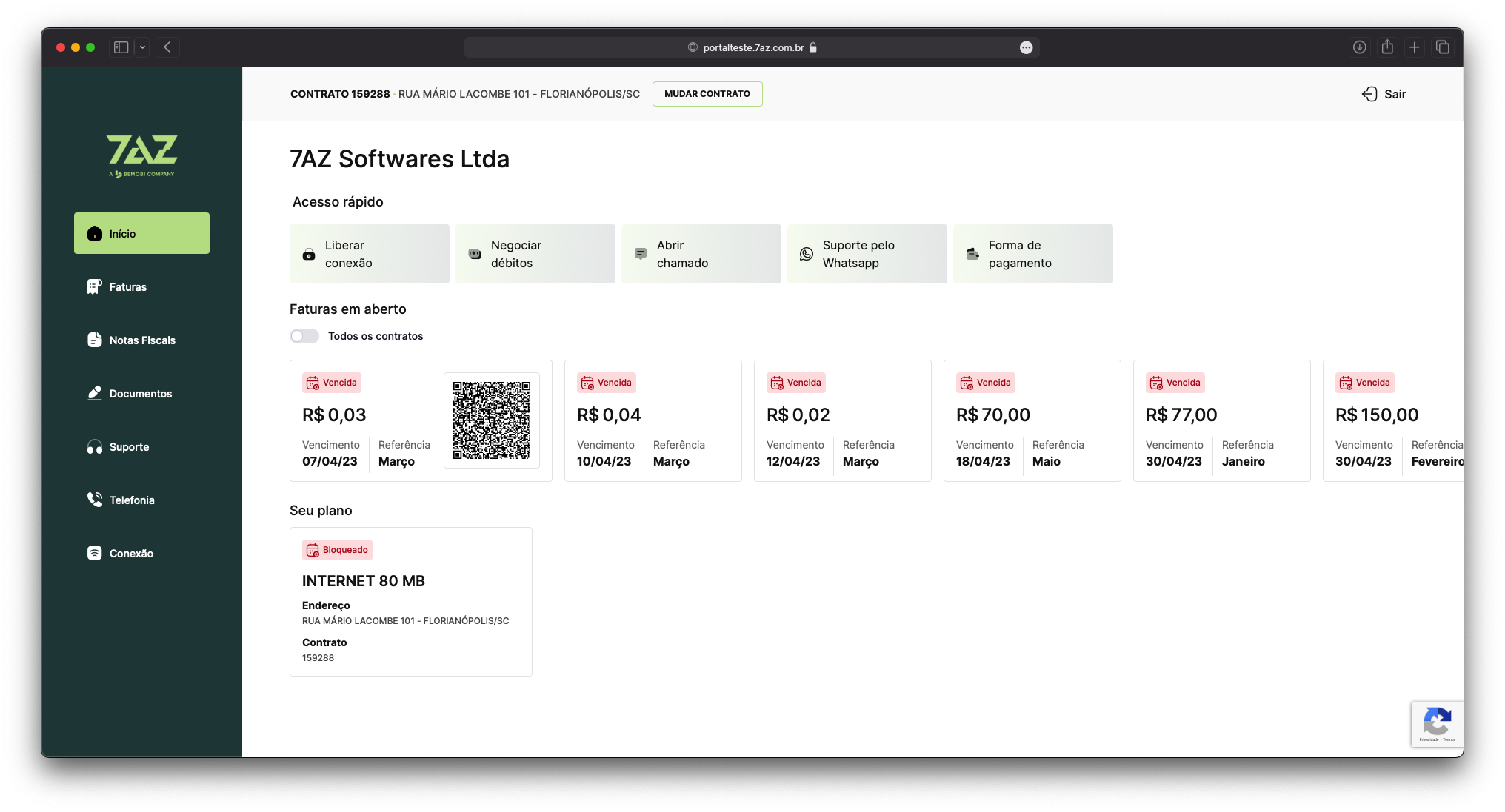This screenshot has width=1505, height=812.
Task: Click the money icon on Negociar débitos
Action: pos(475,254)
